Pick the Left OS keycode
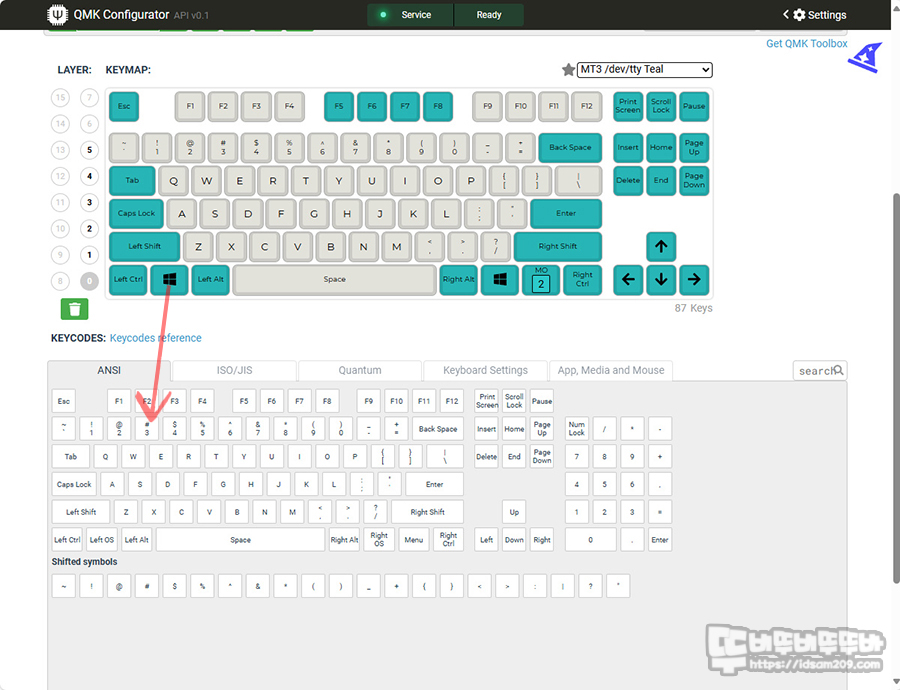Screen dimensions: 900x690 [x=102, y=540]
